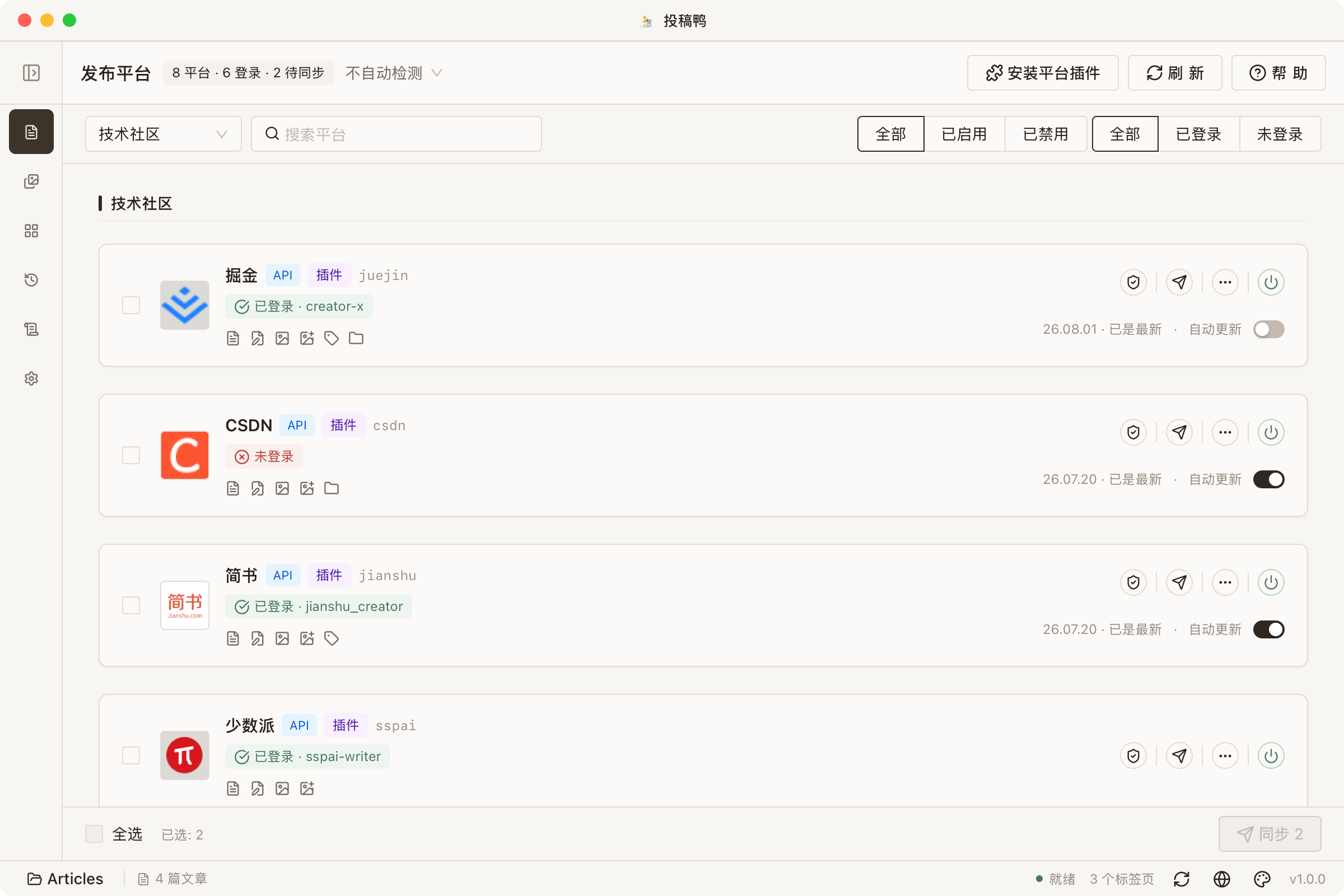The height and width of the screenshot is (896, 1344).
Task: Select the 未登录 filter tab
Action: click(x=1280, y=134)
